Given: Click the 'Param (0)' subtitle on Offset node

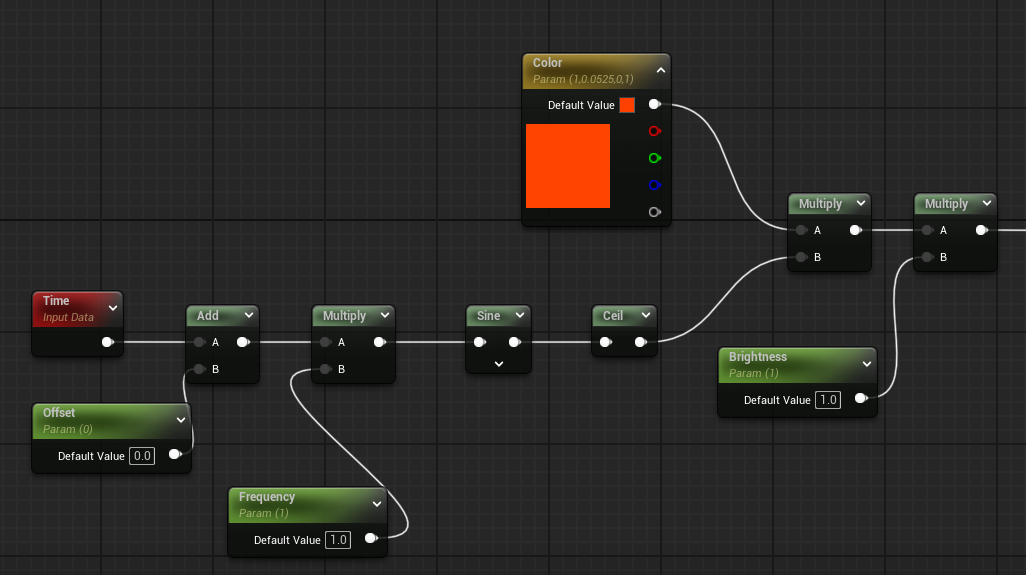Looking at the screenshot, I should 67,429.
